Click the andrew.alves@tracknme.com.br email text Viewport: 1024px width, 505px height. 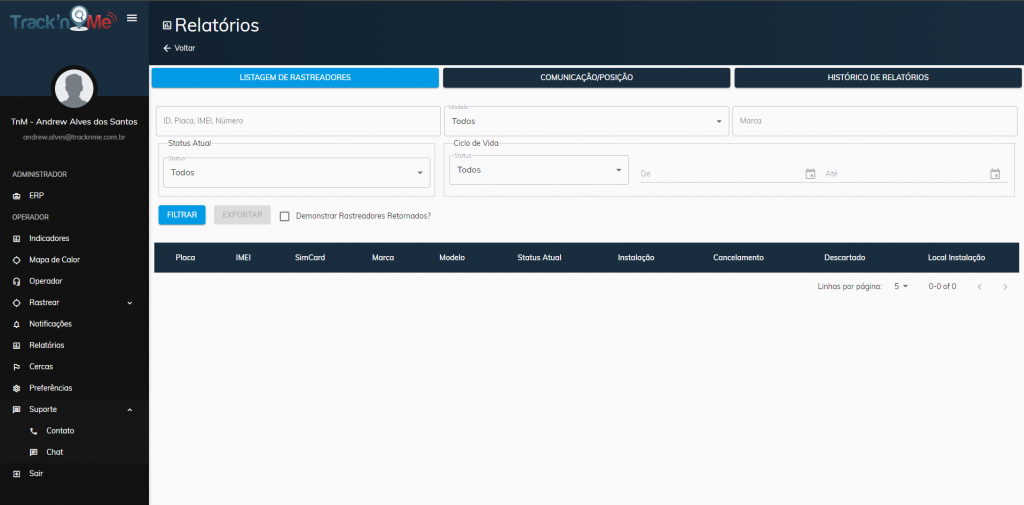click(x=74, y=137)
